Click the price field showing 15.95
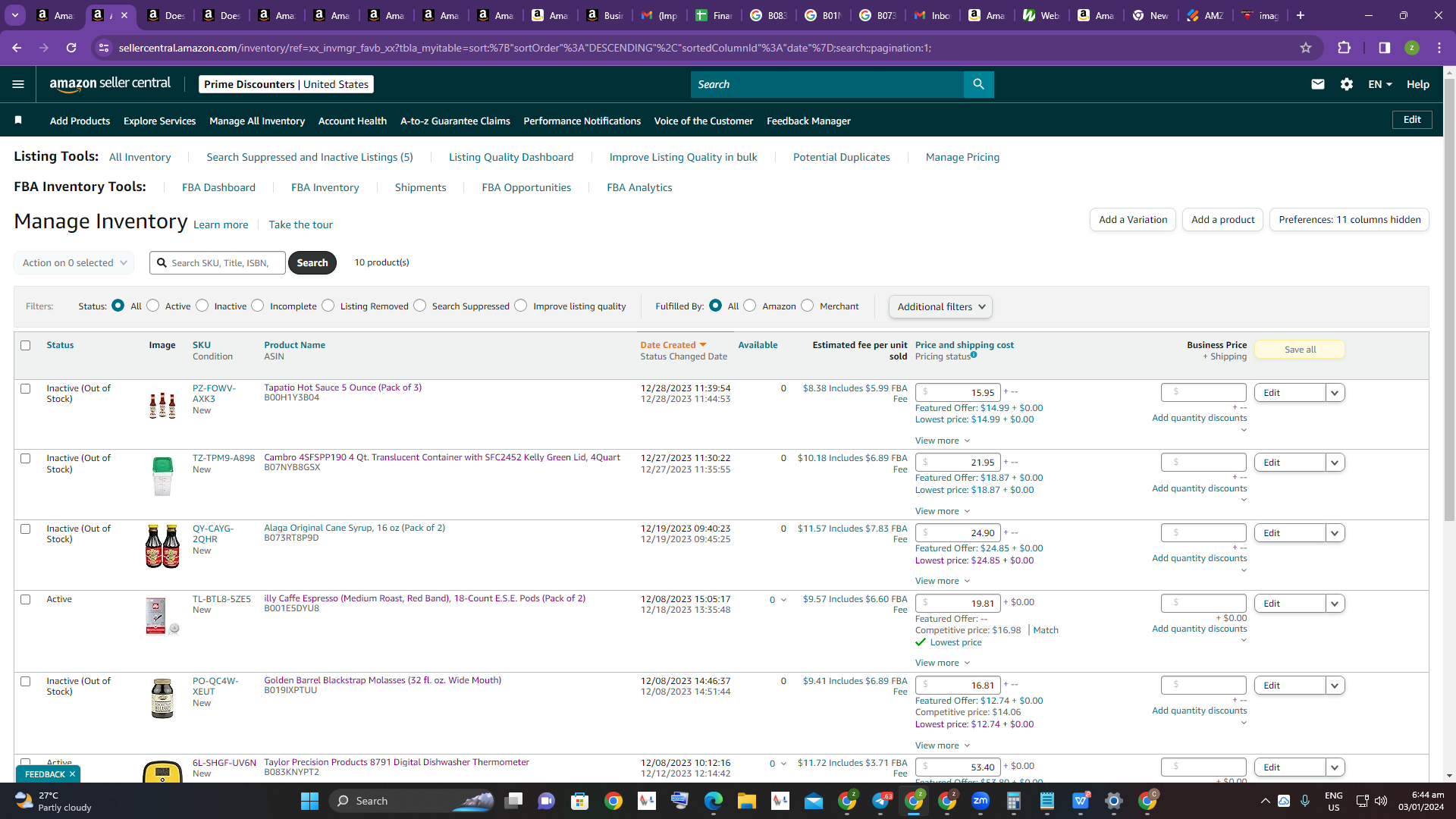1456x819 pixels. 958,393
